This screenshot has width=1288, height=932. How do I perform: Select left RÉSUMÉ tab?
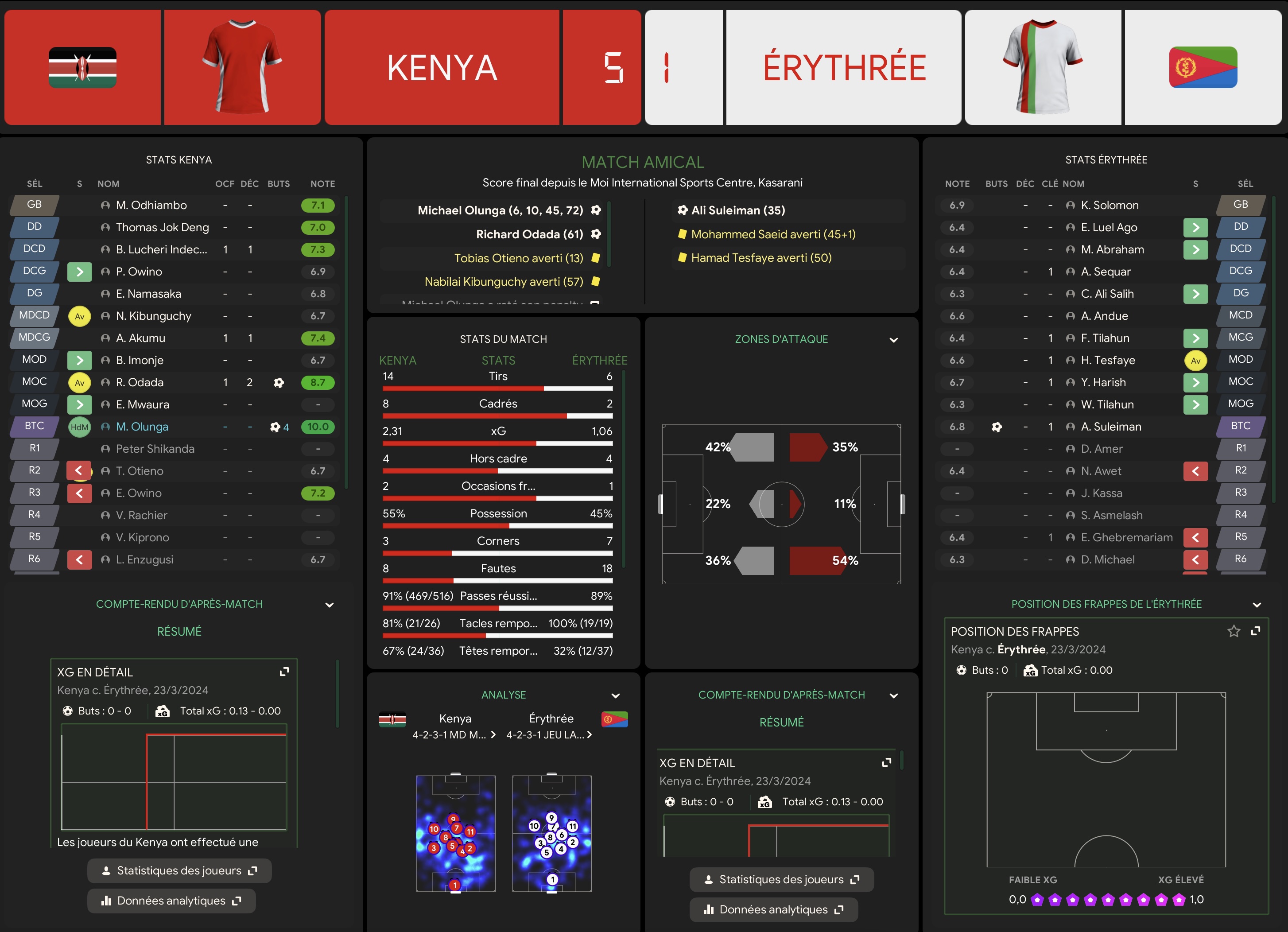(x=179, y=632)
